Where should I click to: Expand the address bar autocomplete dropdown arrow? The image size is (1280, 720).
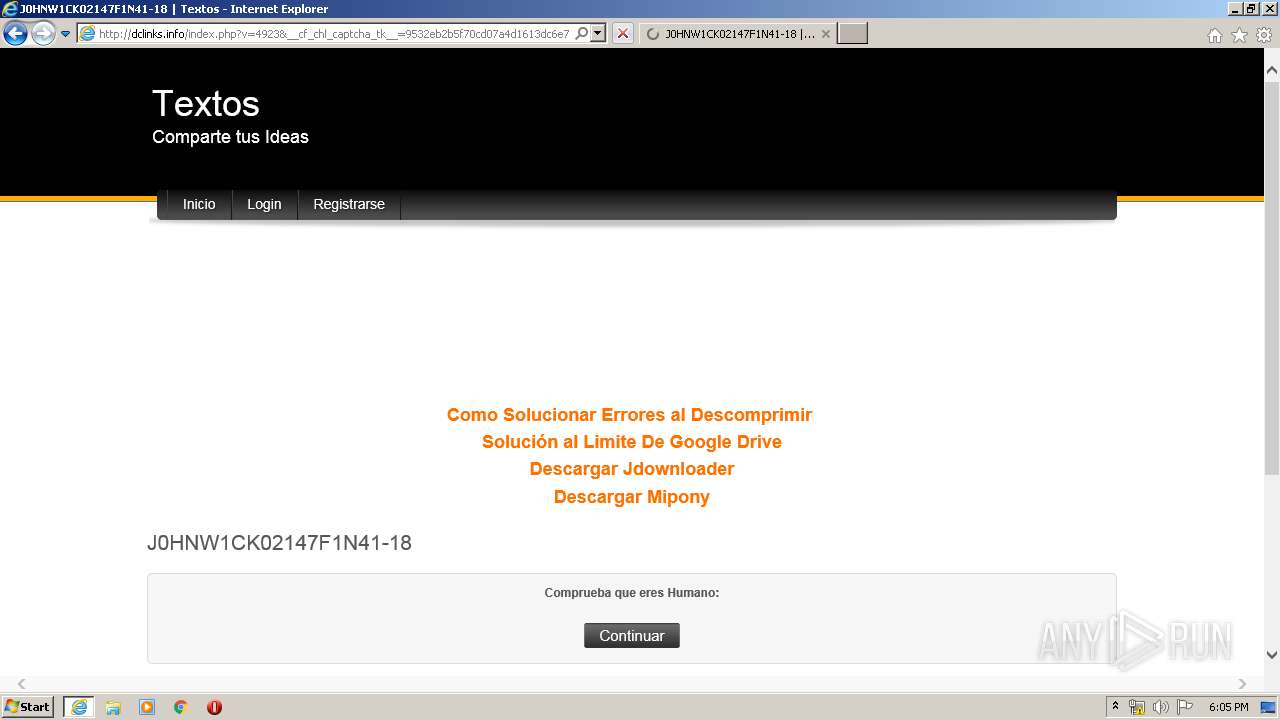click(x=598, y=34)
